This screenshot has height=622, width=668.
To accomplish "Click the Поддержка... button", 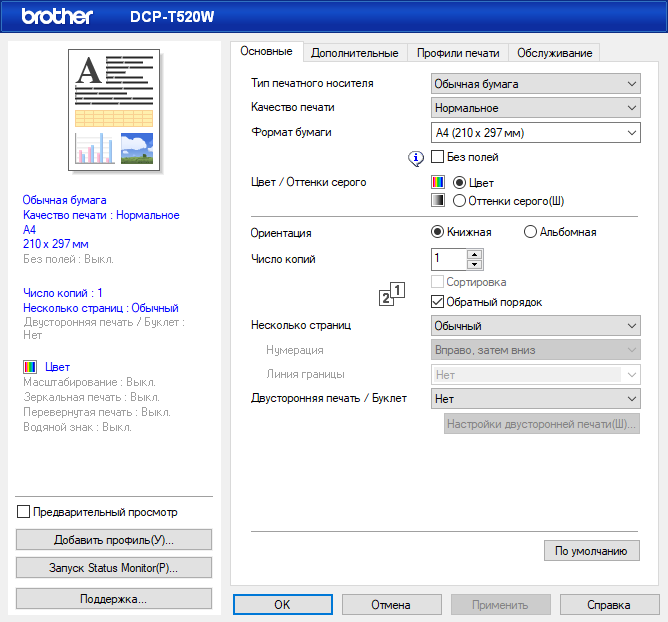I will (114, 599).
